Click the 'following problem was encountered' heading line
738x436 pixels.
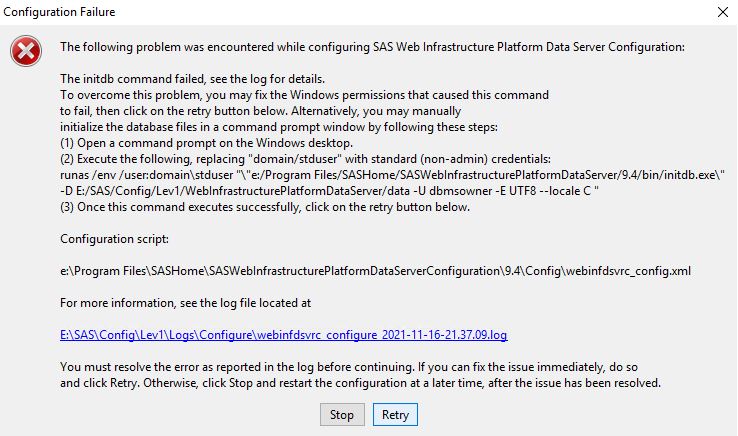coord(372,47)
